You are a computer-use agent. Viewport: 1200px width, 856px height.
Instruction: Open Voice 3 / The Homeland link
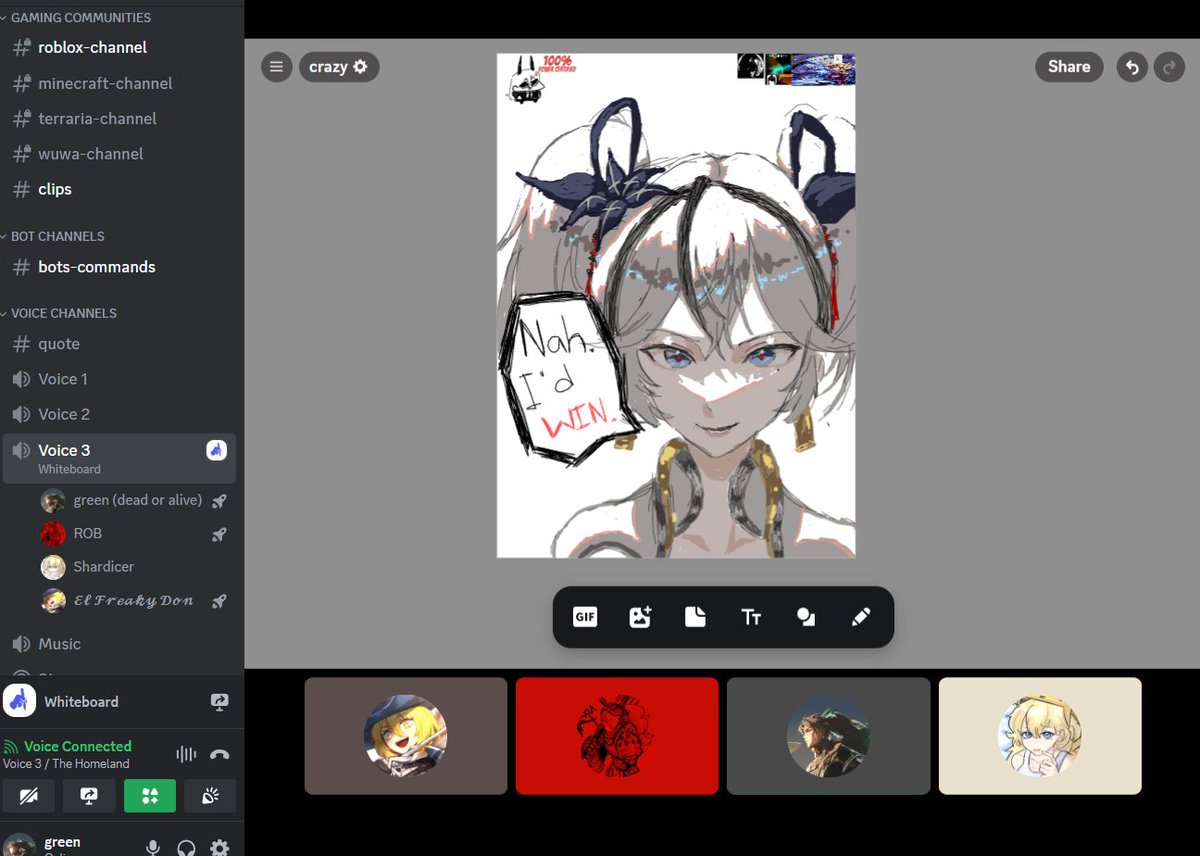[66, 764]
